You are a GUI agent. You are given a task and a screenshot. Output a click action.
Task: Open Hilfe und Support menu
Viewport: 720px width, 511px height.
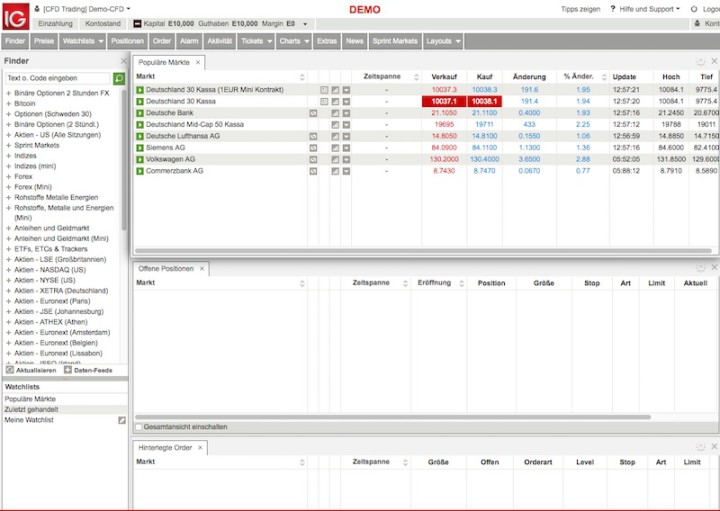tap(645, 9)
